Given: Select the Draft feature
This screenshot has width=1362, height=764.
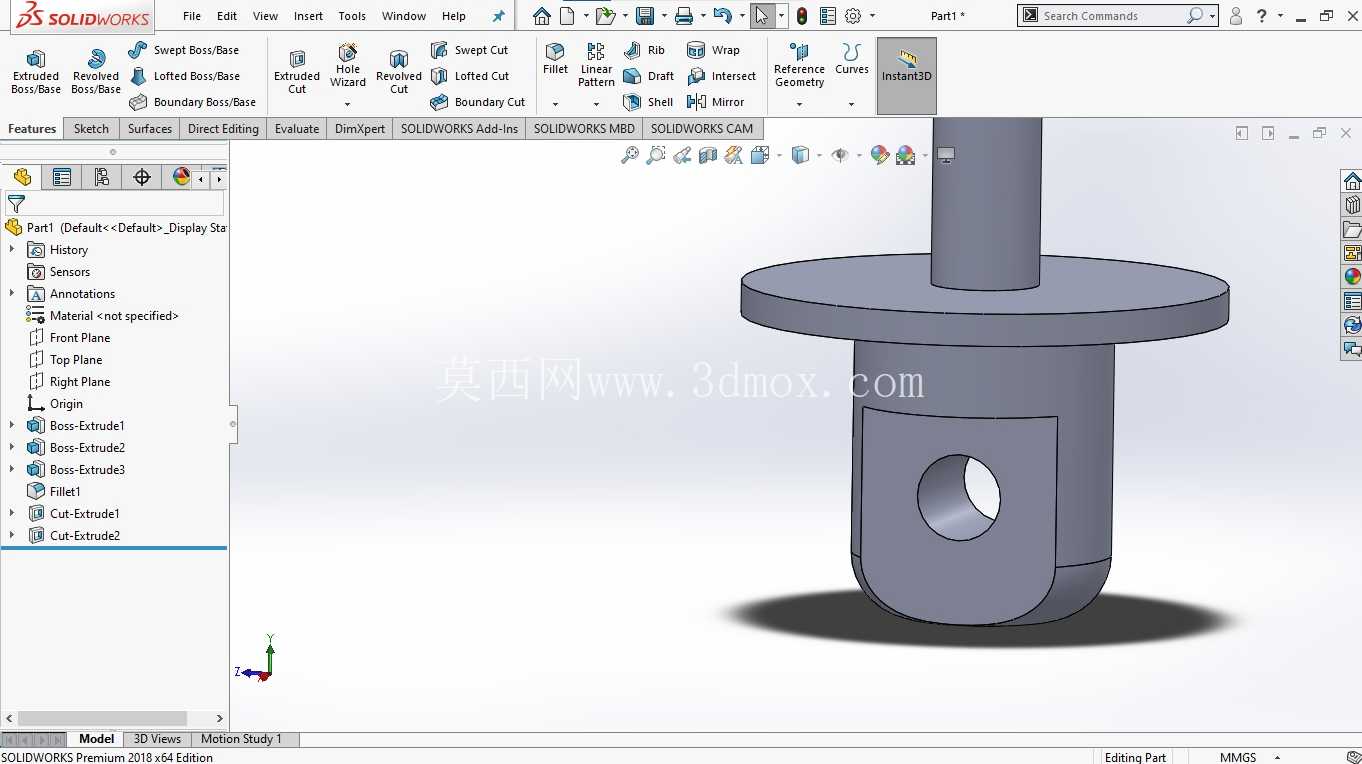Looking at the screenshot, I should click(x=648, y=76).
